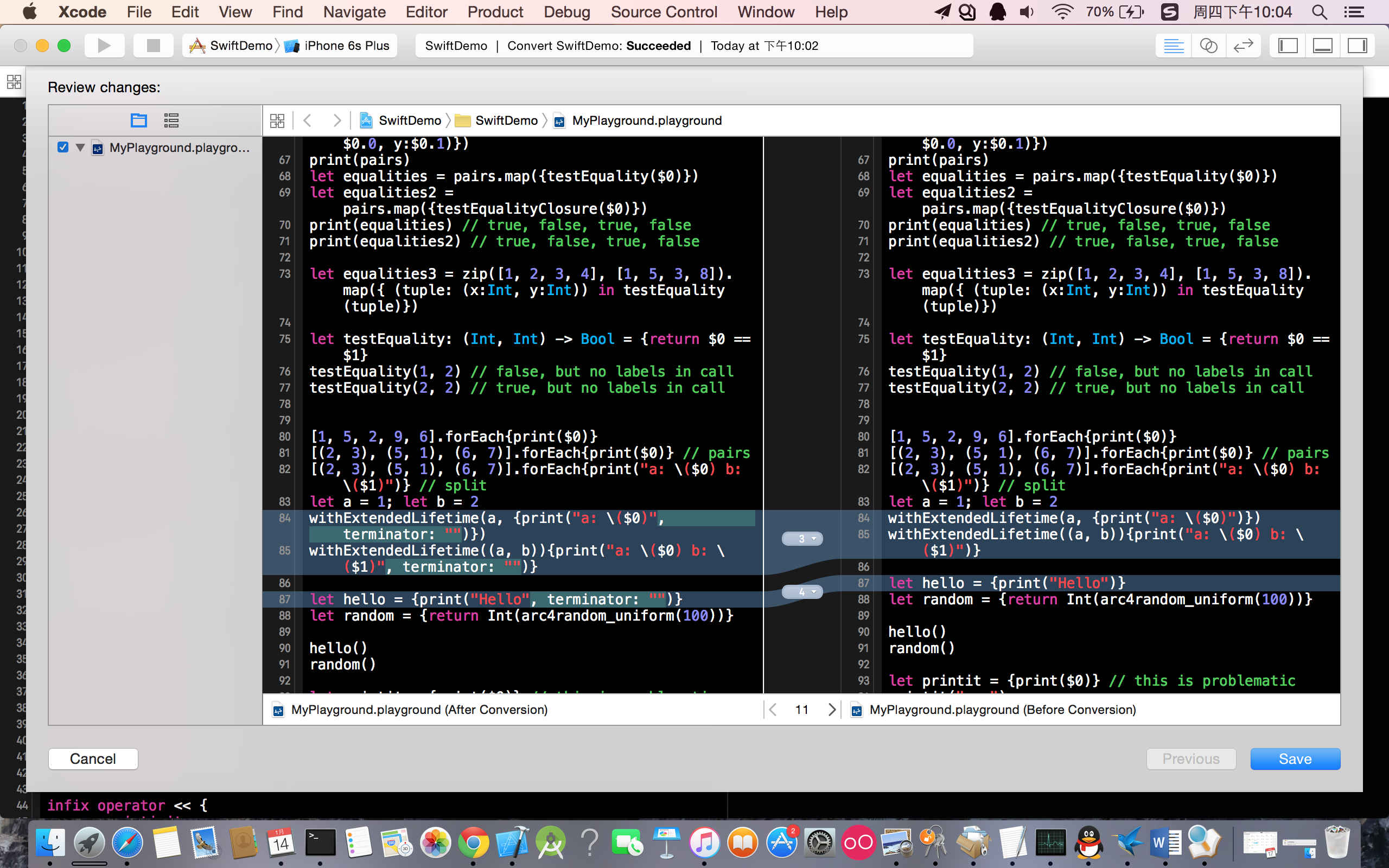1389x868 pixels.
Task: Open the Navigate menu
Action: click(353, 12)
